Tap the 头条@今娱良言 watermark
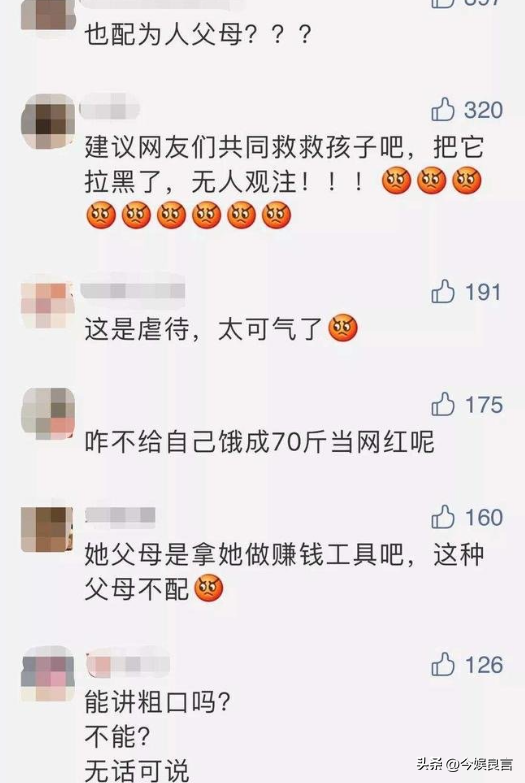525x783 pixels. click(465, 764)
